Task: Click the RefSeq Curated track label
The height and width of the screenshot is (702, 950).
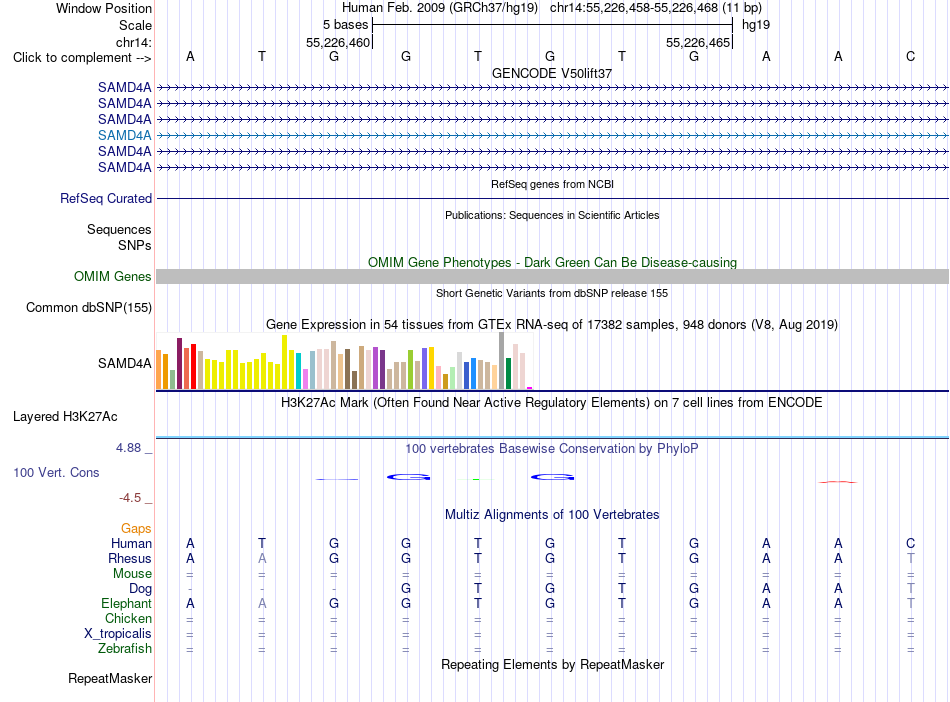Action: point(106,198)
